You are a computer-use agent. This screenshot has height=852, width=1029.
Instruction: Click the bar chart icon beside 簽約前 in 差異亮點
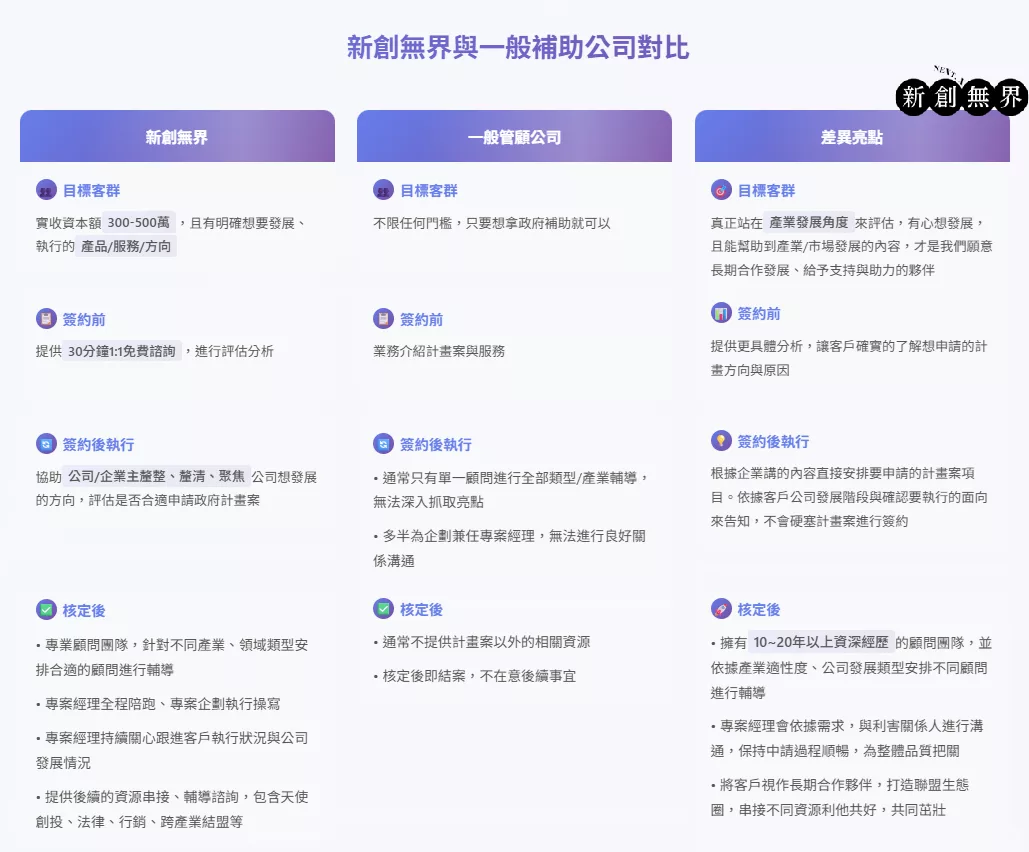point(721,313)
